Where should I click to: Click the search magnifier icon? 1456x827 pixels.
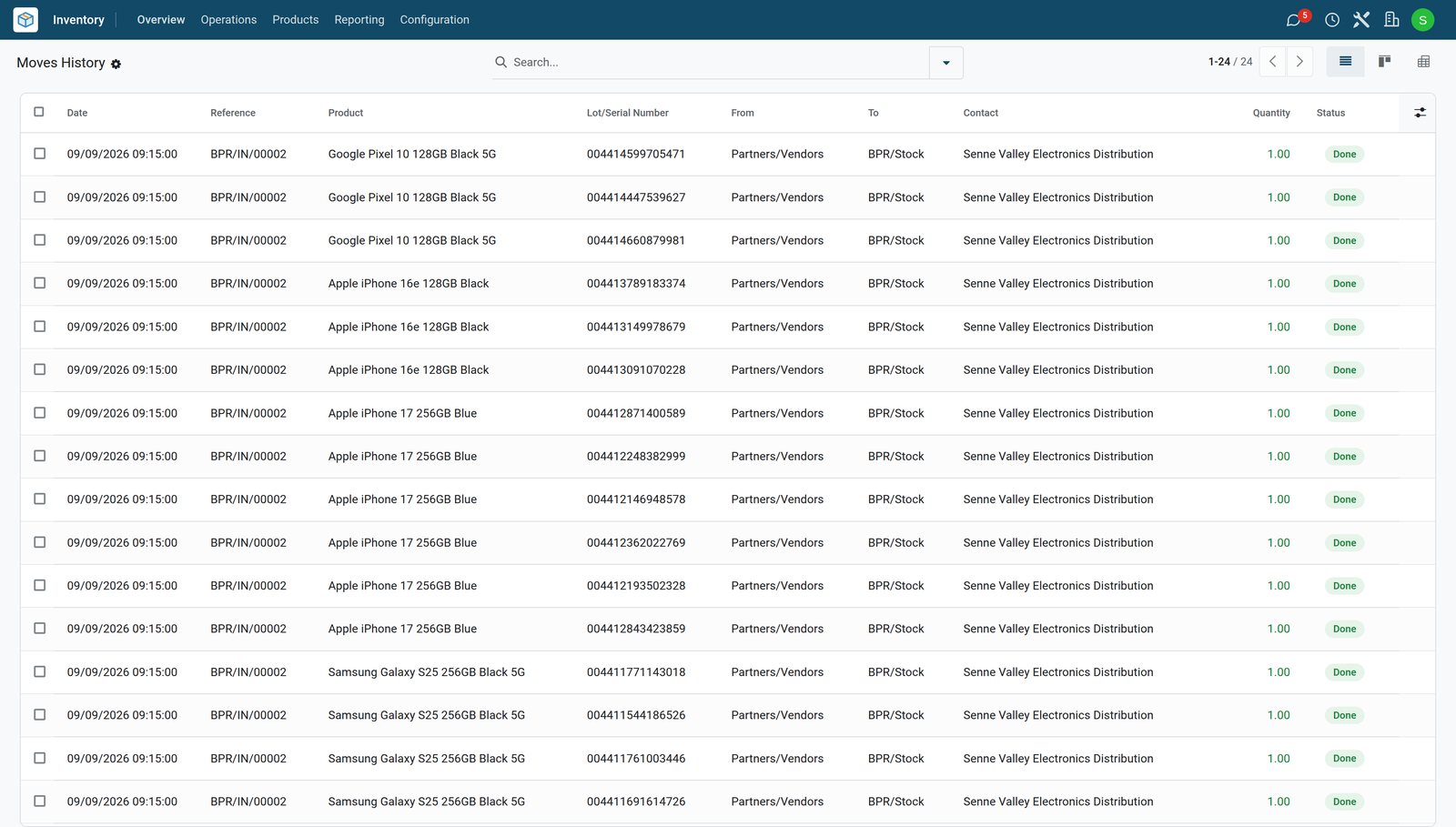coord(500,62)
